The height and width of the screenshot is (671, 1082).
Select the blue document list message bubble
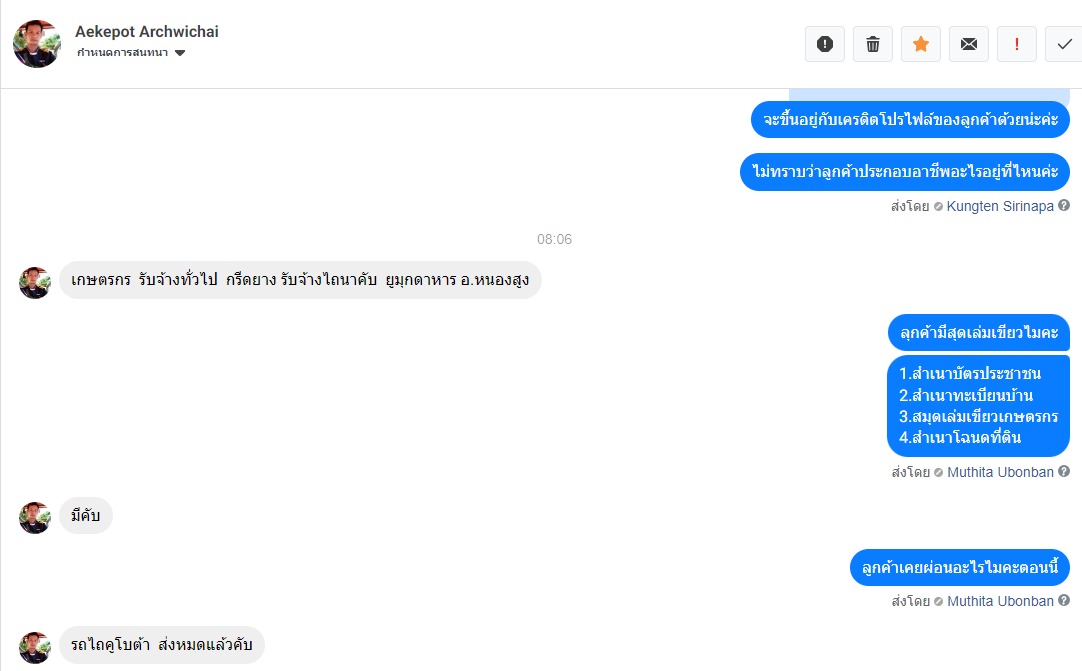[978, 406]
